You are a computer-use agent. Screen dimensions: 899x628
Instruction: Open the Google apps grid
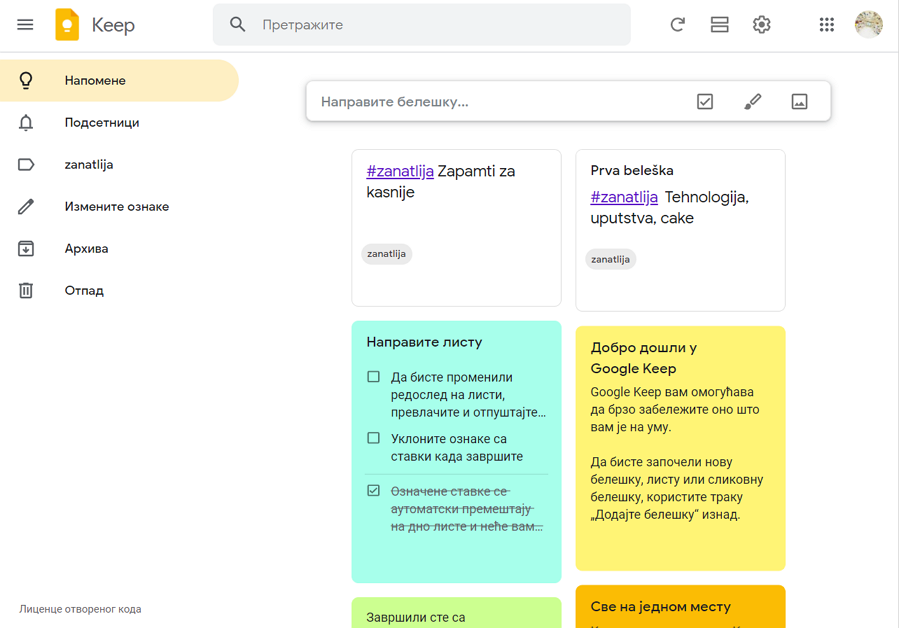826,25
